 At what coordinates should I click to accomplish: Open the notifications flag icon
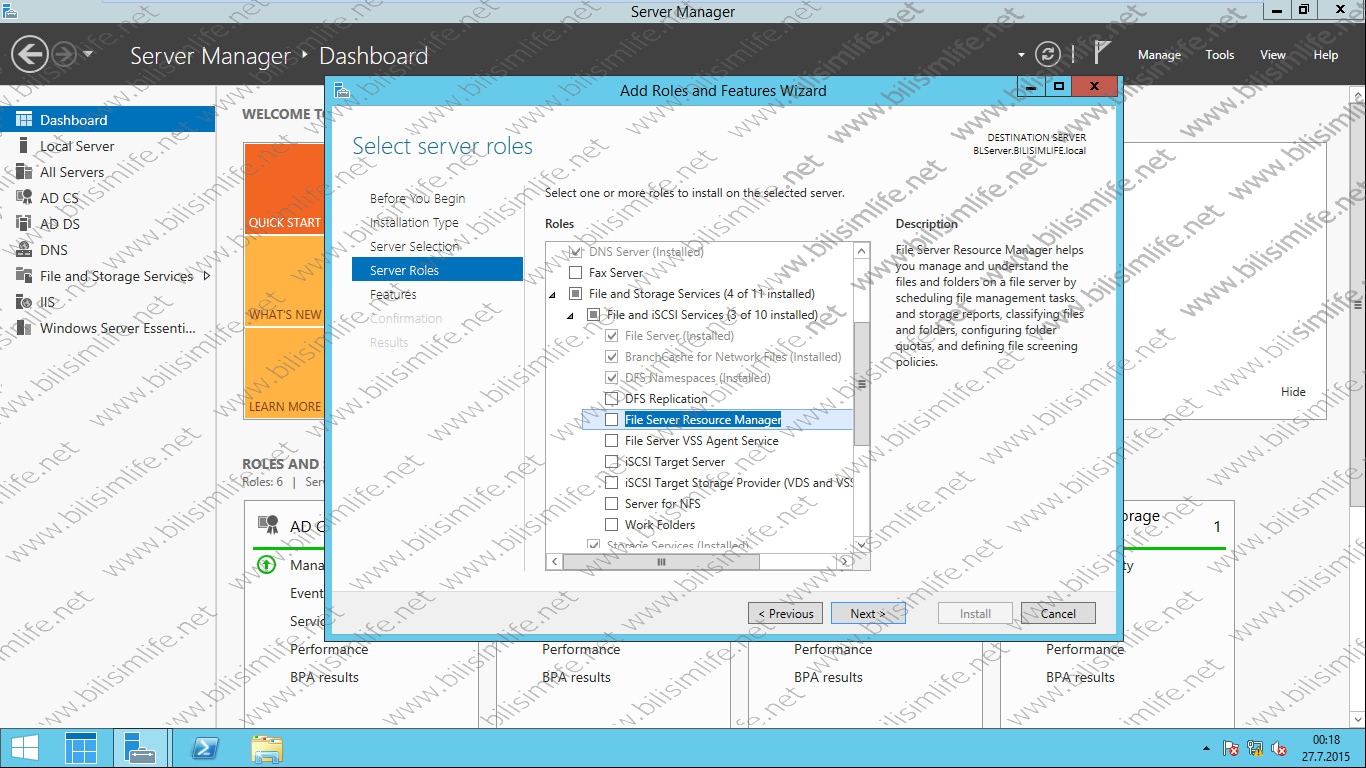tap(1101, 54)
